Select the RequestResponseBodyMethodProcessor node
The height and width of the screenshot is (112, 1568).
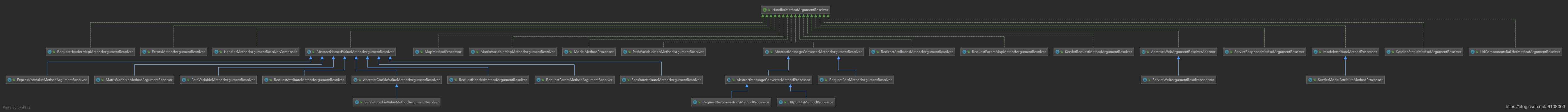732,102
